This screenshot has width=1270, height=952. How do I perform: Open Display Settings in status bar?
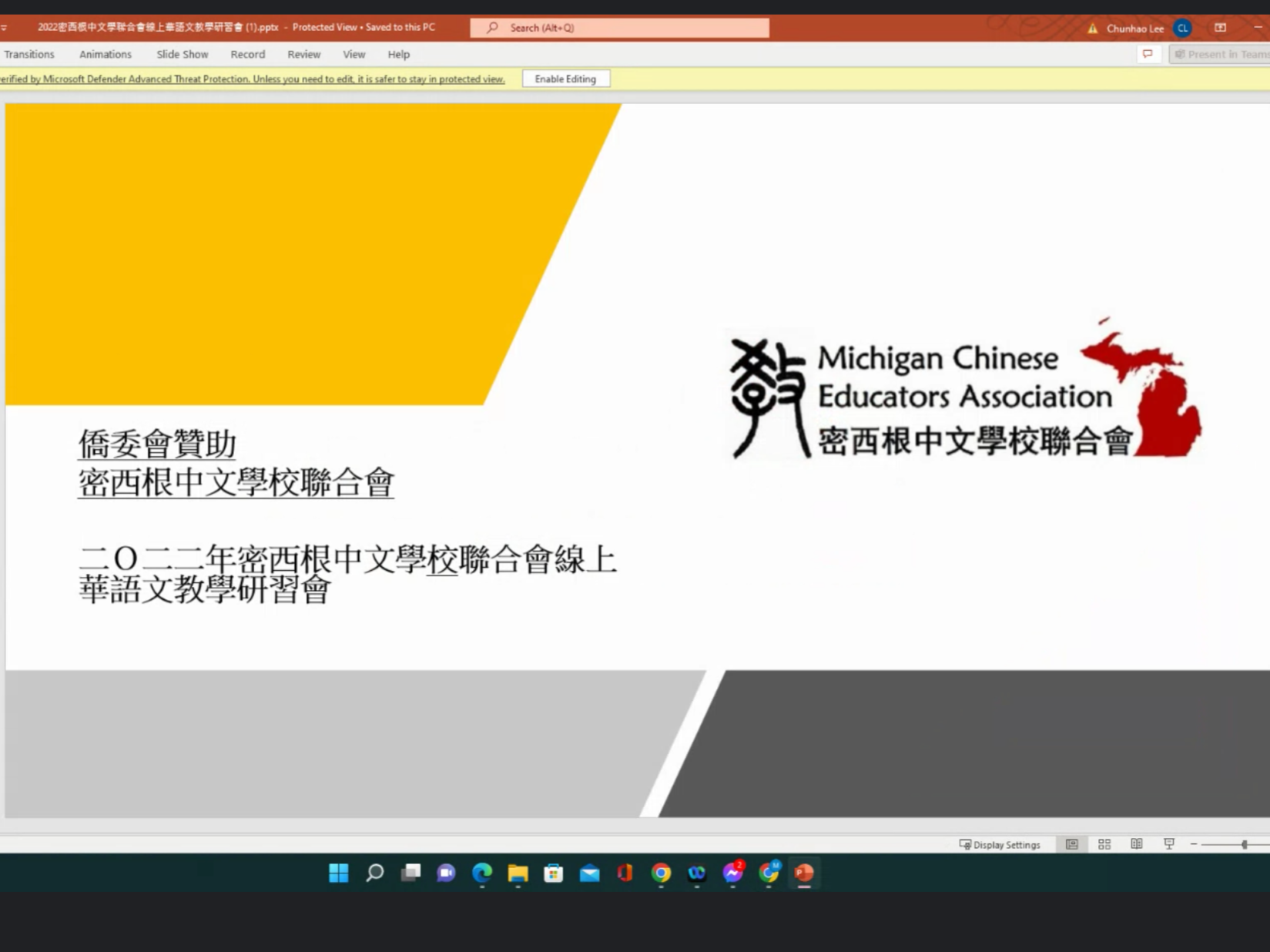pyautogui.click(x=1000, y=844)
